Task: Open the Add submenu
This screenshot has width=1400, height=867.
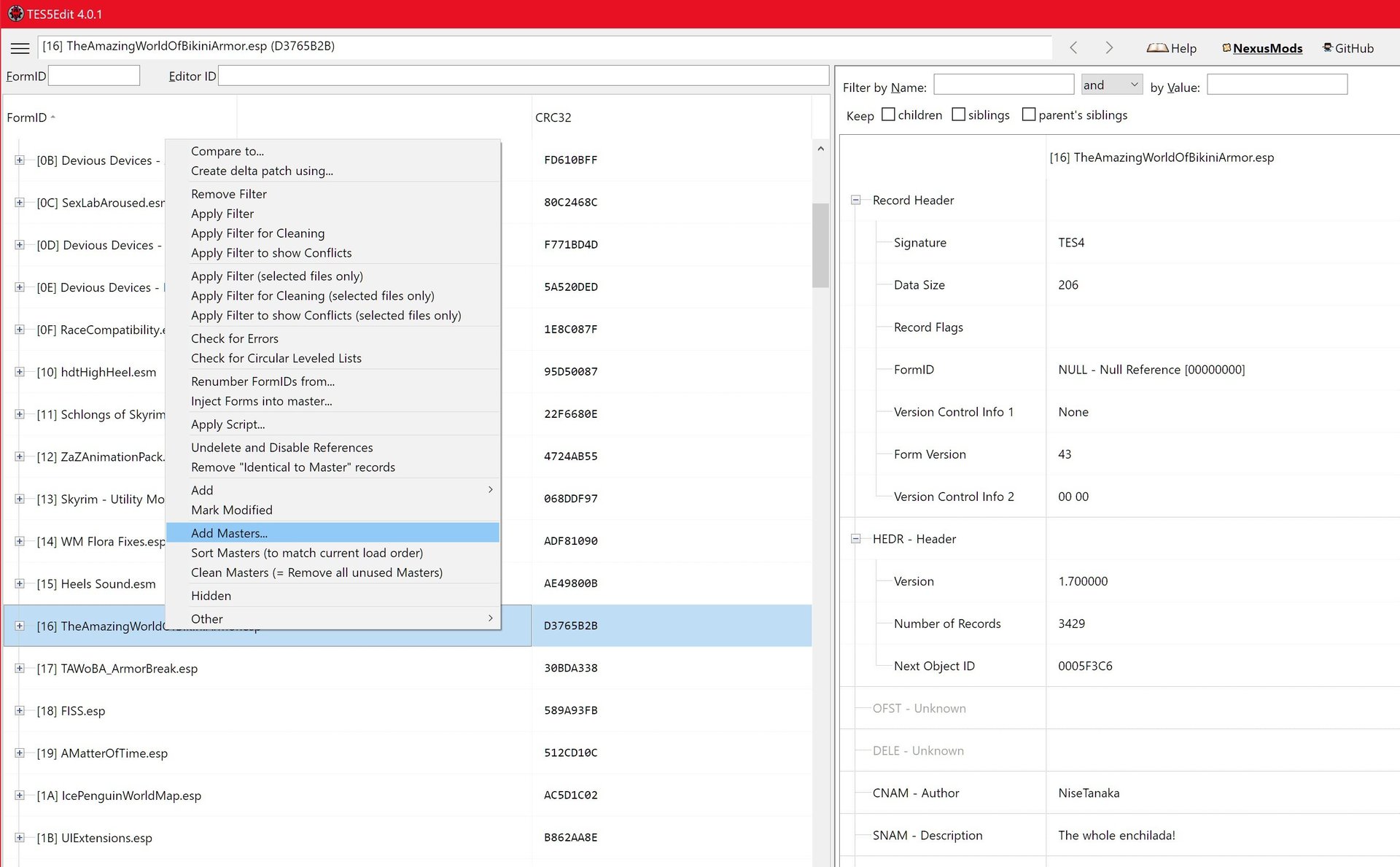Action: (332, 491)
